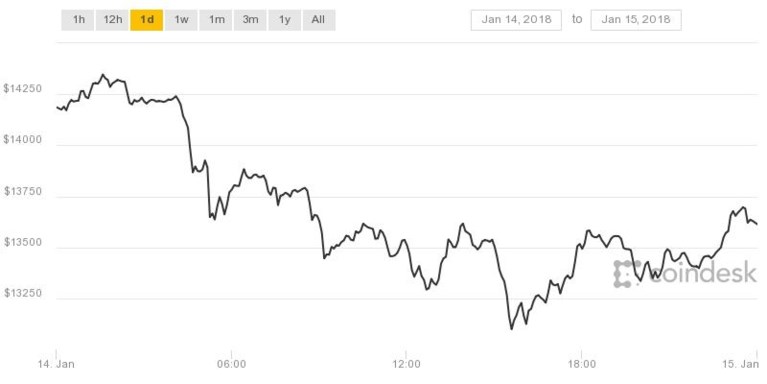Click the $14250 y-axis label
767x384 pixels.
23,89
